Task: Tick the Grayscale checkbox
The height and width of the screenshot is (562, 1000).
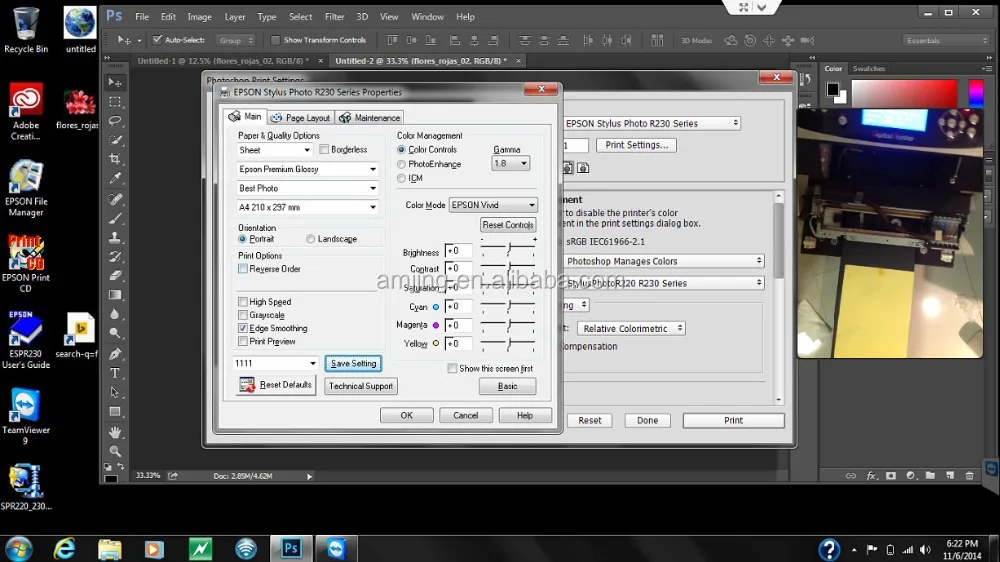Action: coord(243,315)
